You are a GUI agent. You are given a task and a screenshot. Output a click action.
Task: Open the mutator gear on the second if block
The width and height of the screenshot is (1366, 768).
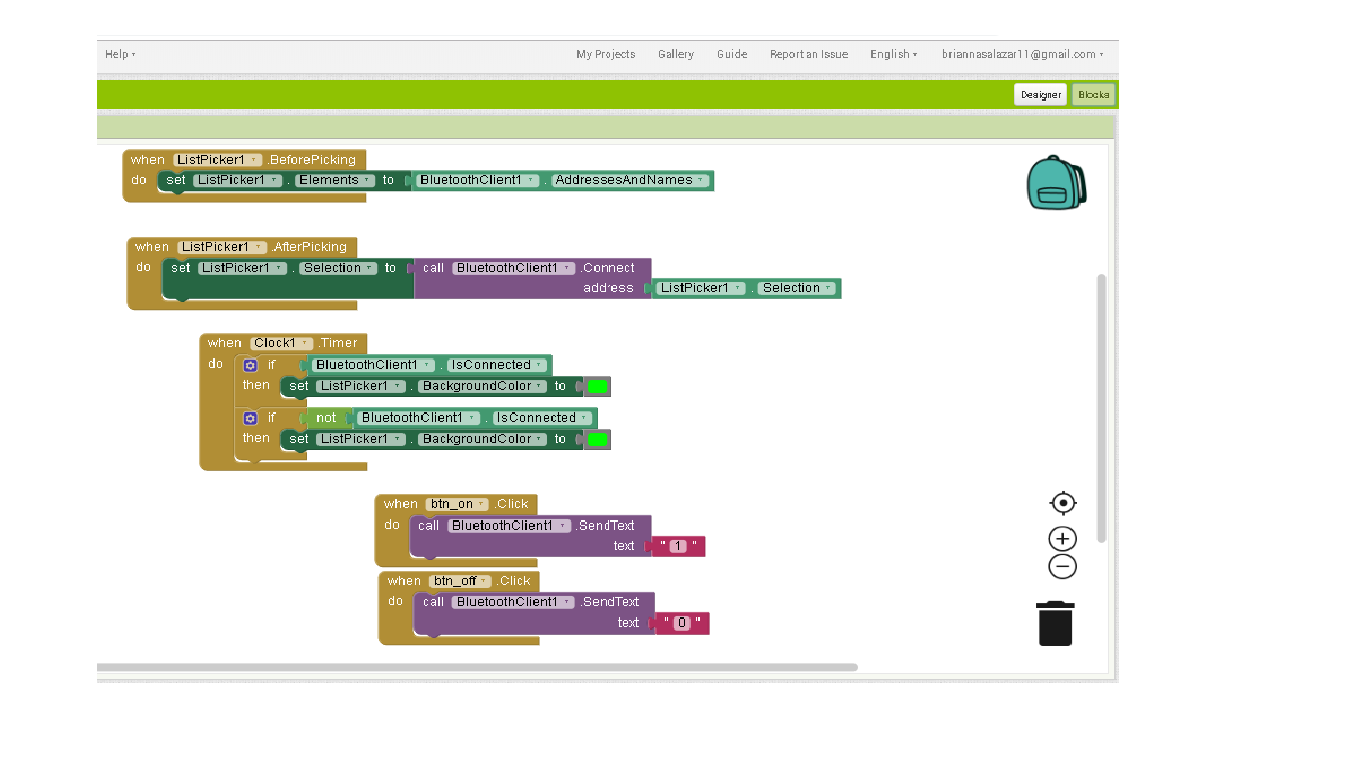(249, 417)
